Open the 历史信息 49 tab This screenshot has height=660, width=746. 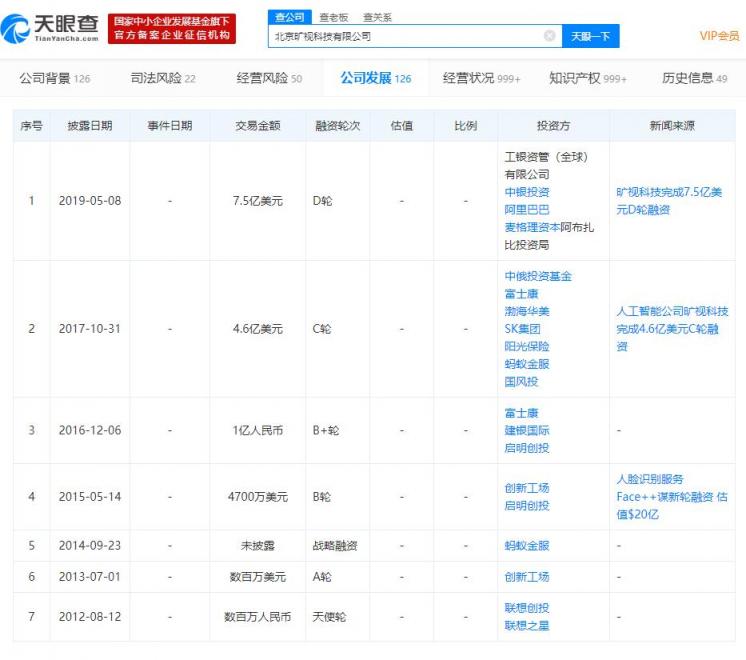pyautogui.click(x=695, y=78)
